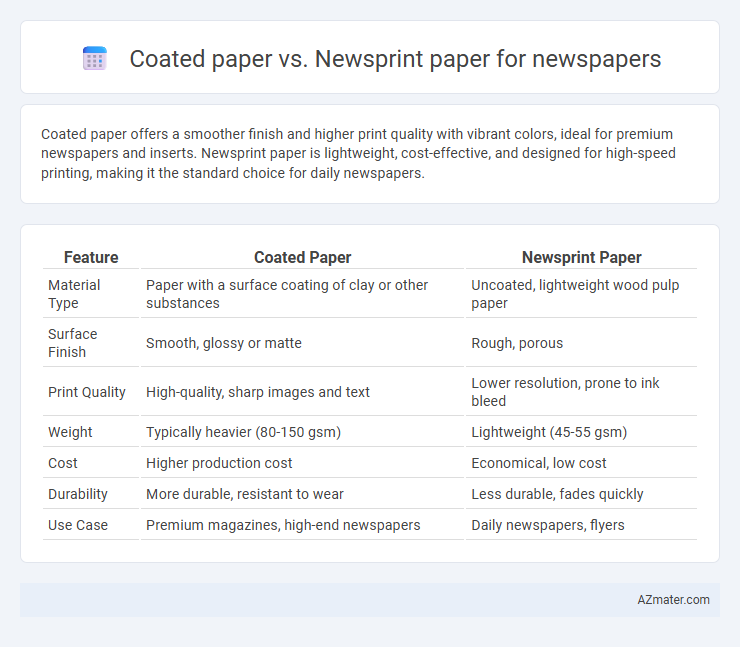Select the 'Newsprint Paper' column header
Image resolution: width=740 pixels, height=647 pixels.
coord(581,257)
